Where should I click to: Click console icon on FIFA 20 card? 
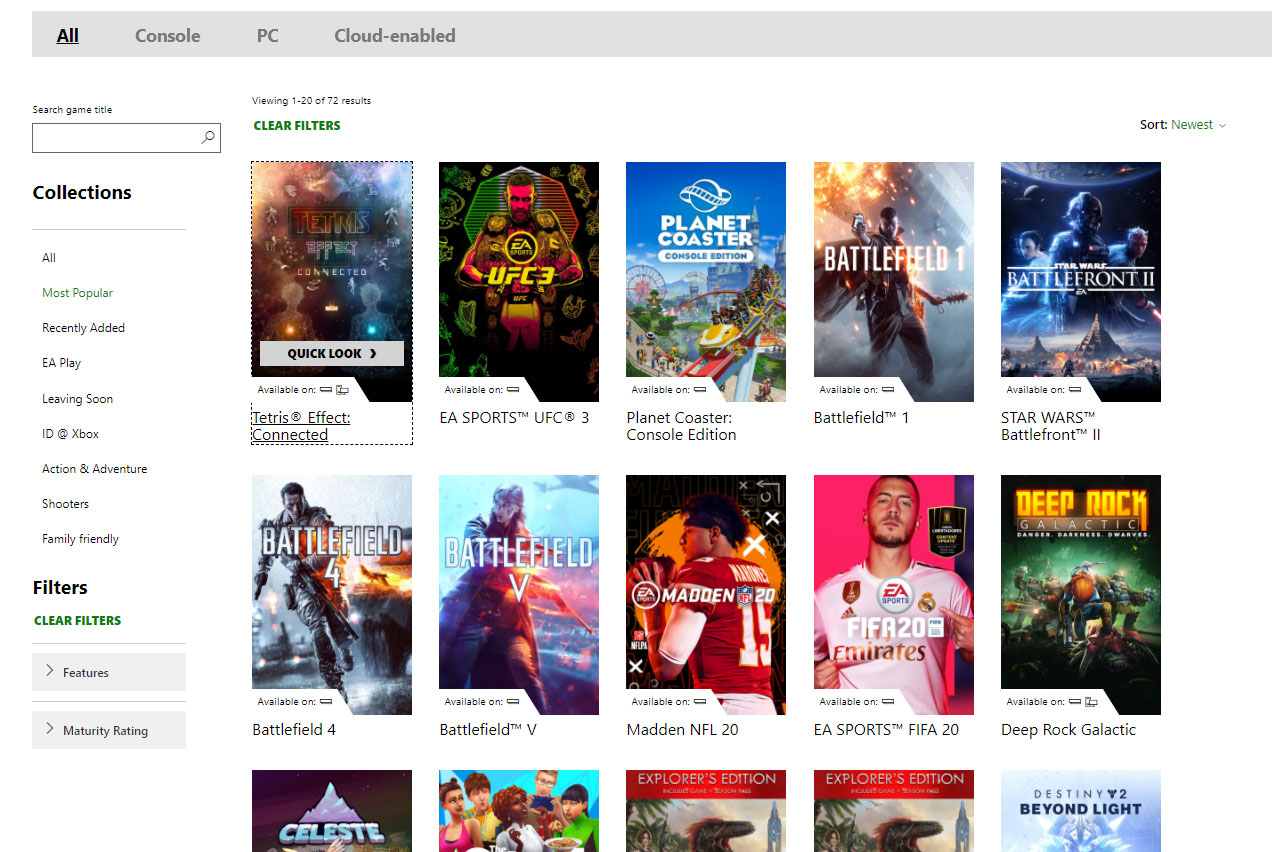click(888, 702)
